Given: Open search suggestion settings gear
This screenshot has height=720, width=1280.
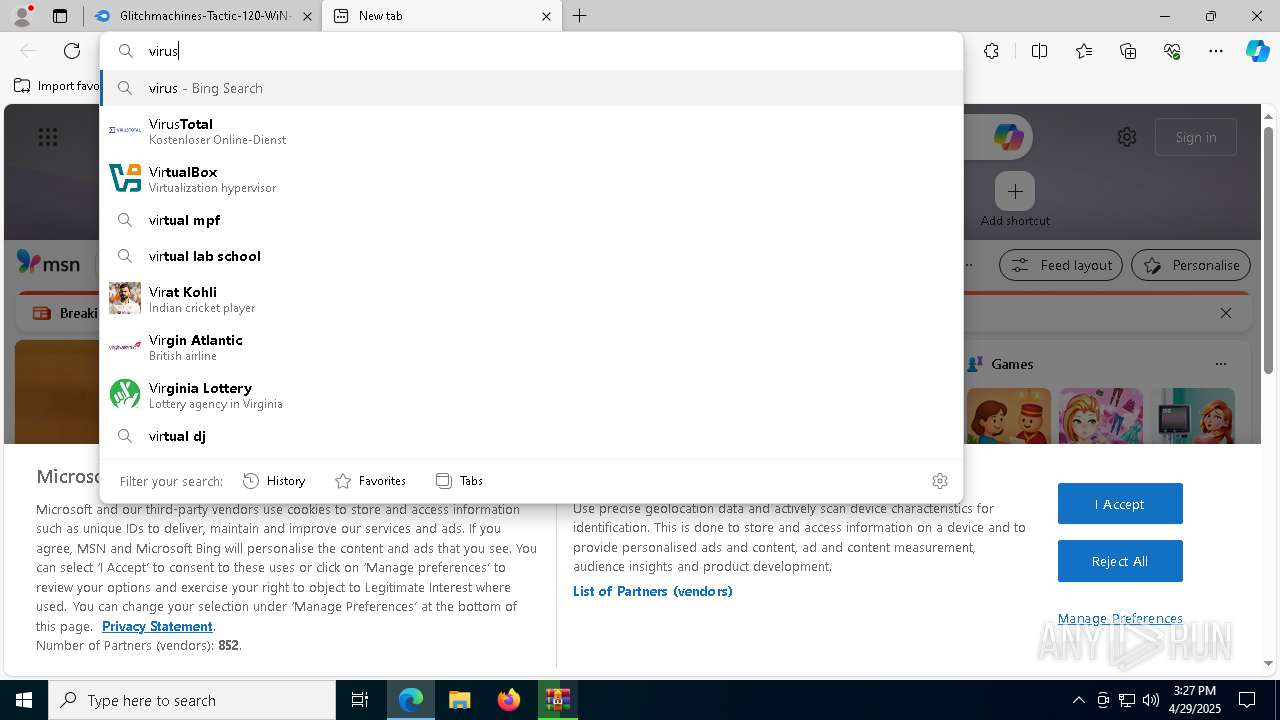Looking at the screenshot, I should pos(940,481).
